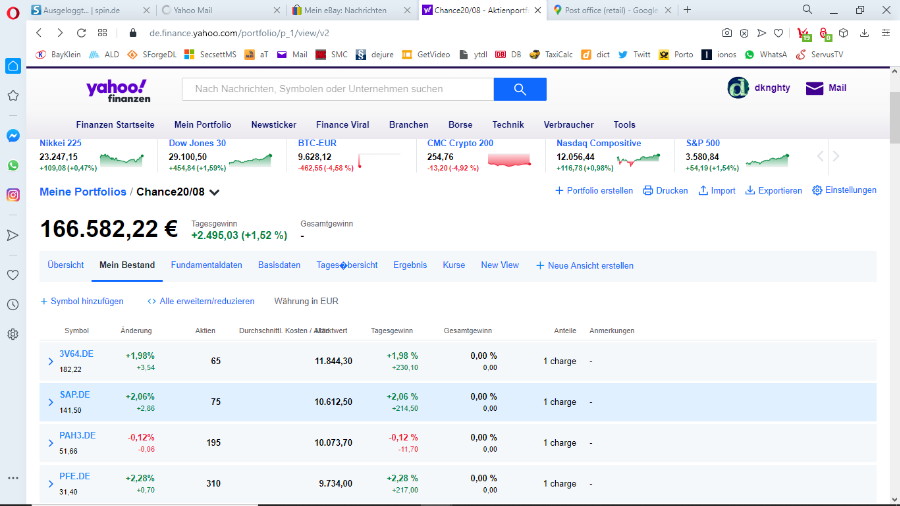Click the Yahoo Mail envelope icon
Screen dimensions: 900x506
[x=814, y=88]
